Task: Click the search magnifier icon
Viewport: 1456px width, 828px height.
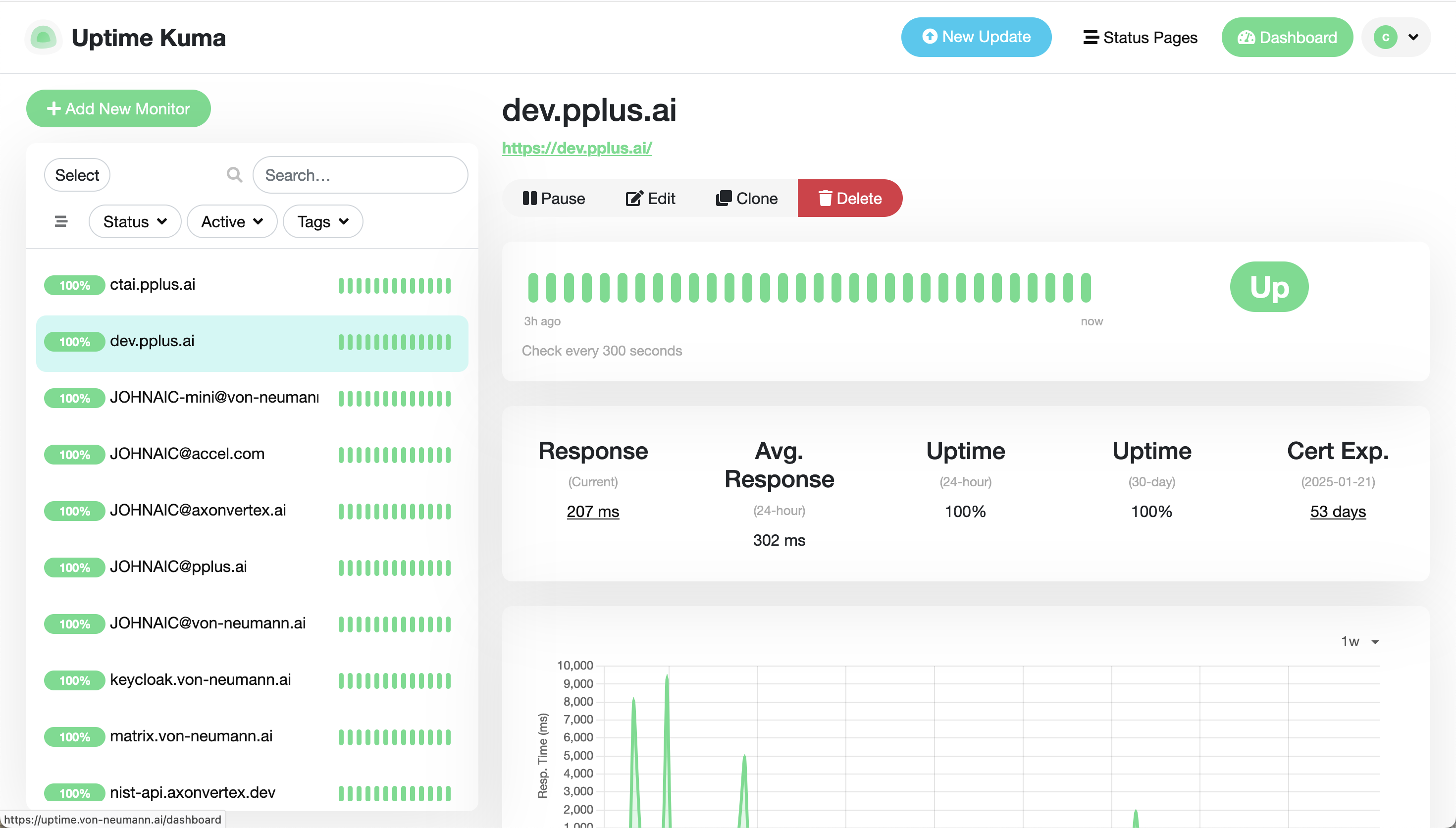Action: click(x=234, y=175)
